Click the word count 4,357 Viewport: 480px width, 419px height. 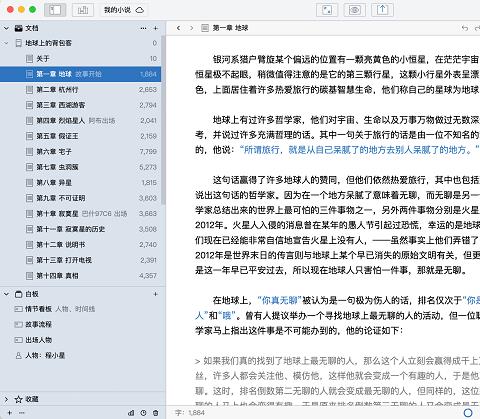click(148, 276)
